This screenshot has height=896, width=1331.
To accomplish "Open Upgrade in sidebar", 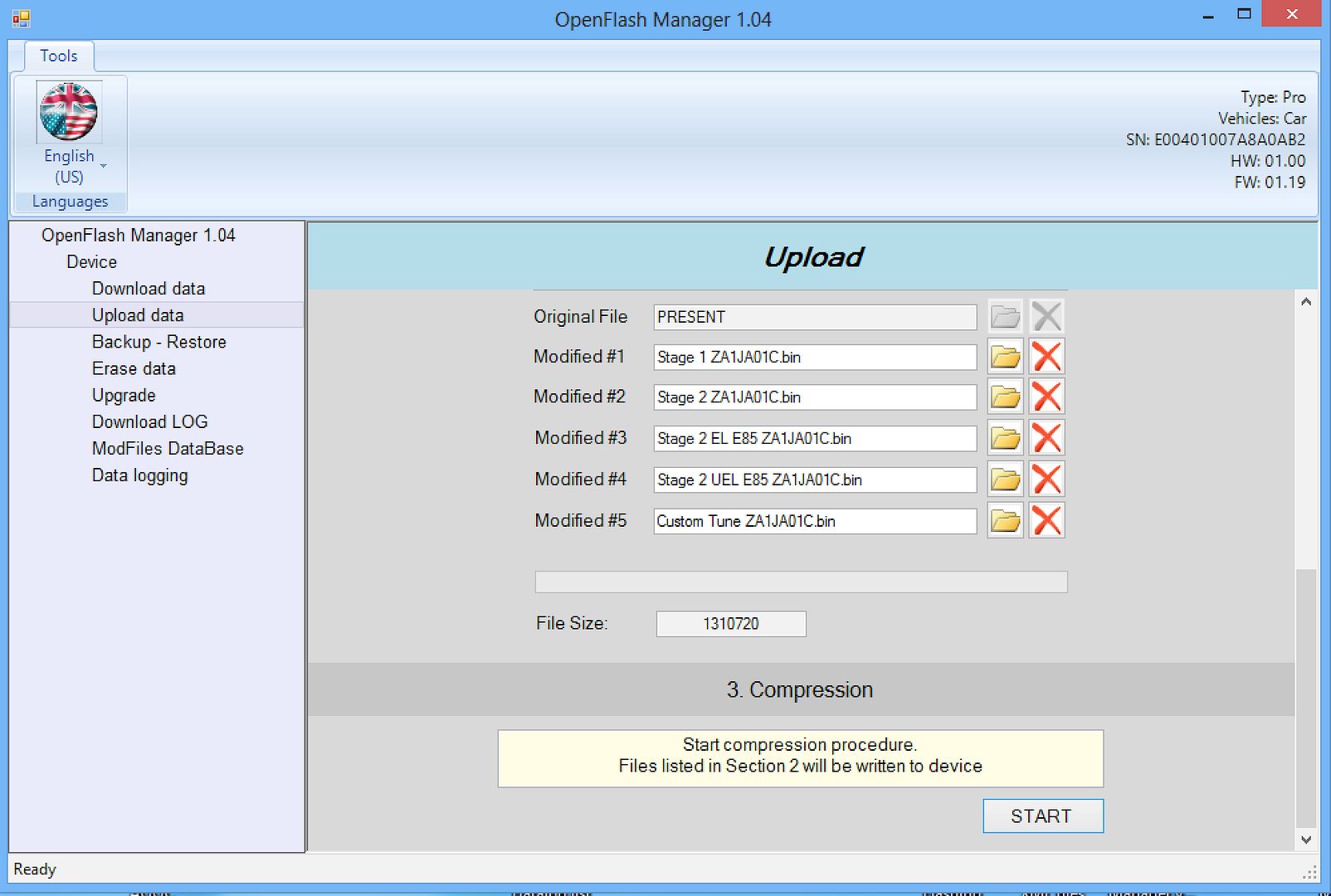I will 124,395.
